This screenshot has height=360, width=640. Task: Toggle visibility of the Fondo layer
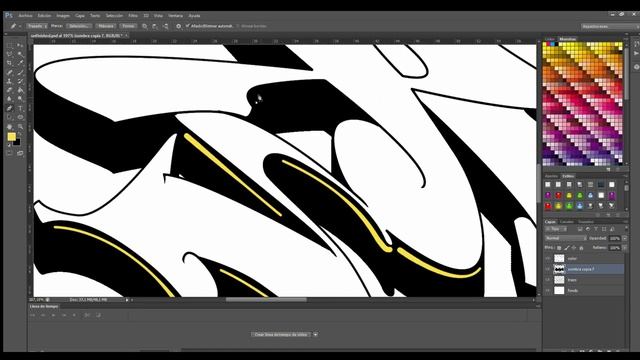point(547,290)
